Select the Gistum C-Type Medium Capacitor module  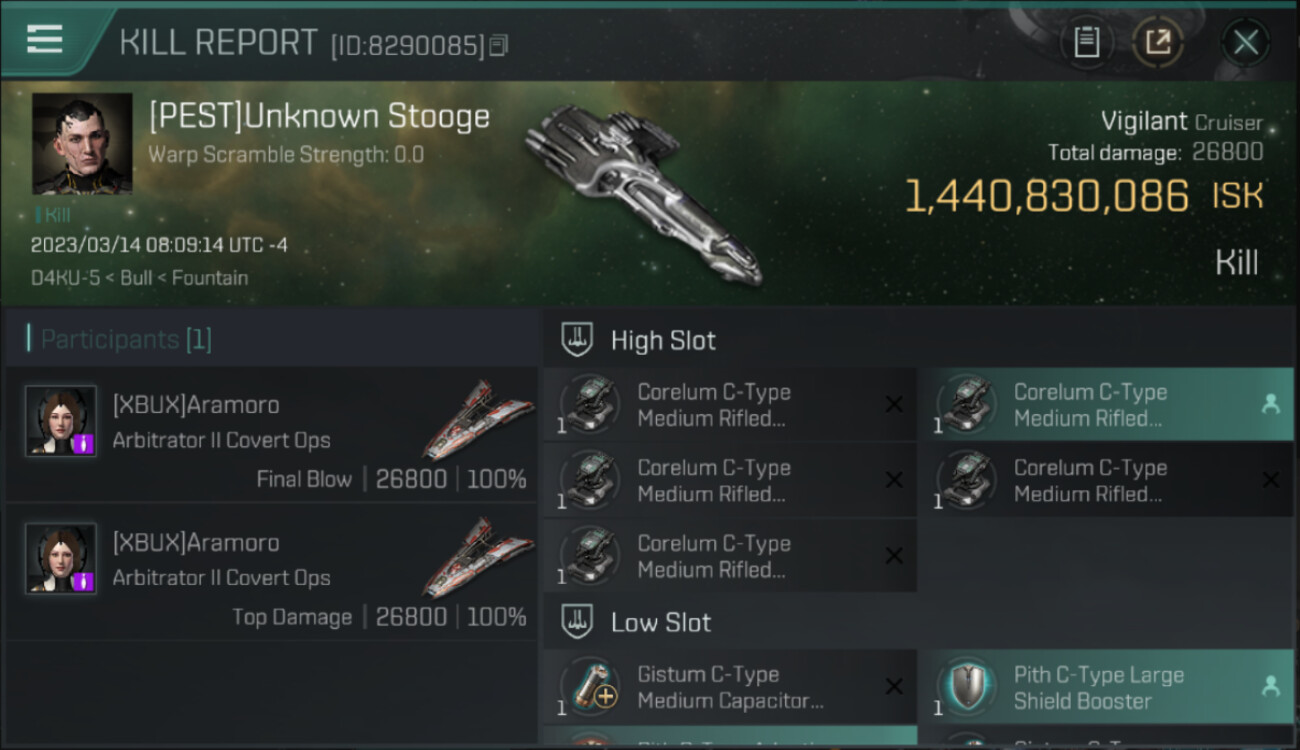[x=729, y=687]
